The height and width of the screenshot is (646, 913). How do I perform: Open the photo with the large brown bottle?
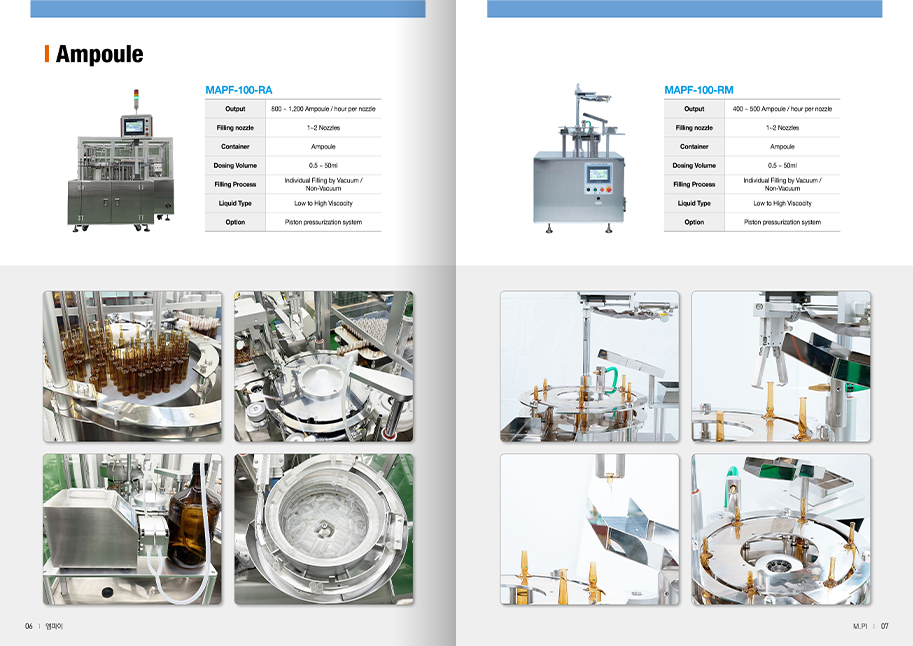click(132, 529)
